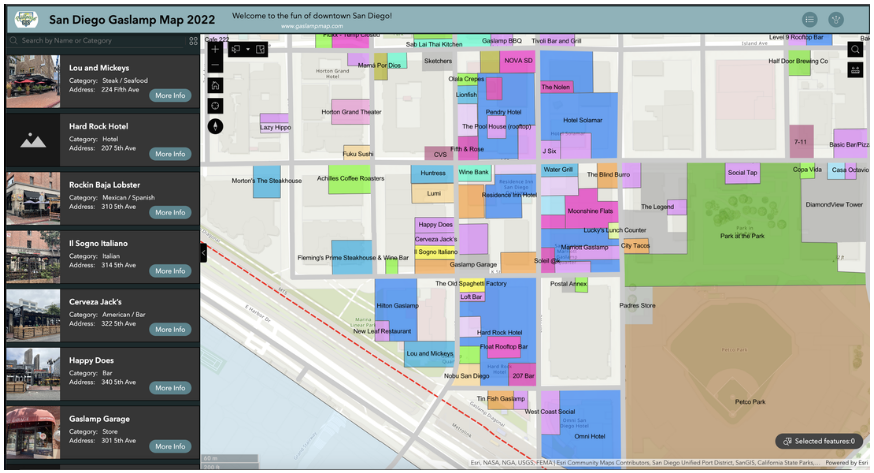Open More Info for Rockin Baja Lobster
Viewport: 874px width, 473px height.
point(170,212)
